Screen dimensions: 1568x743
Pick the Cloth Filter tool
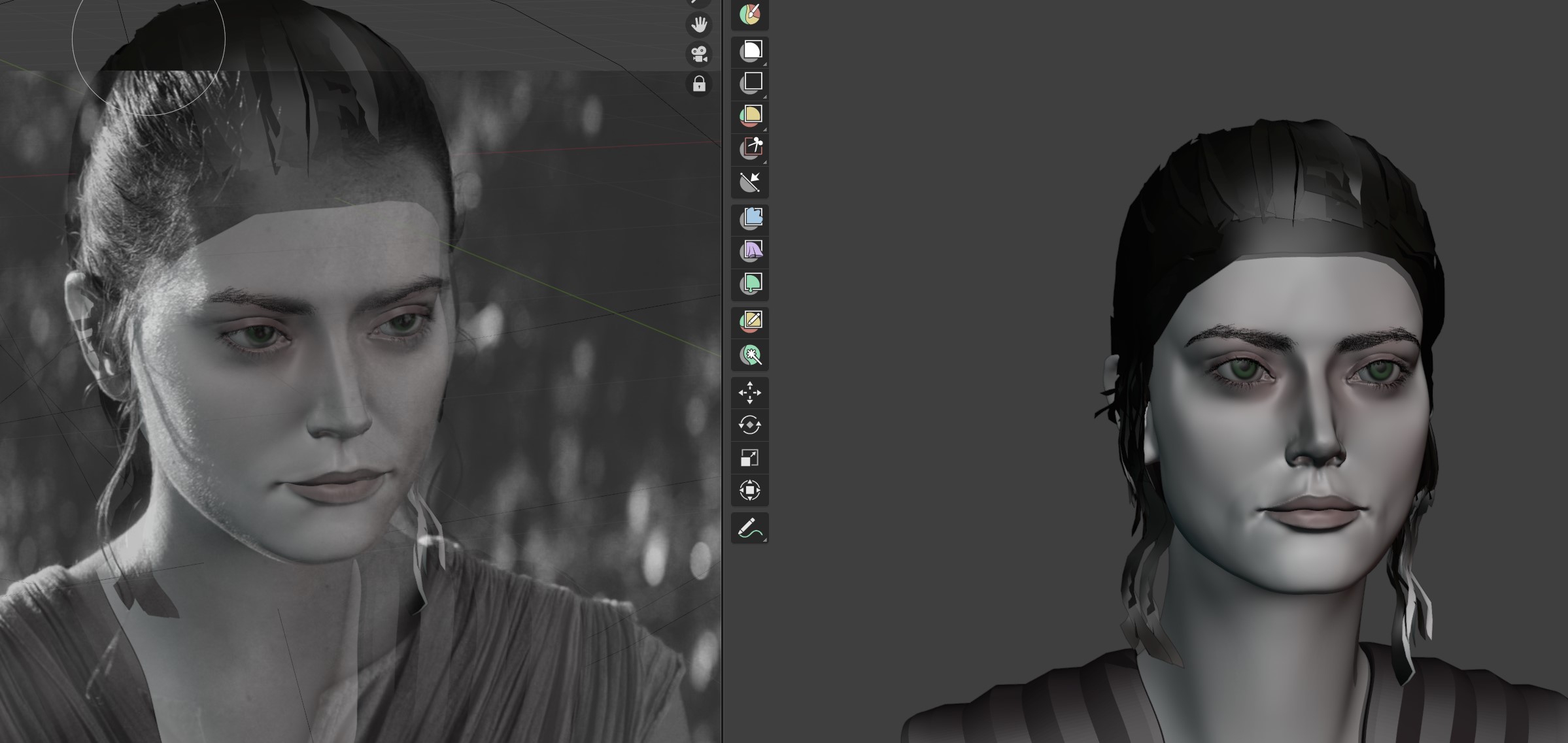coord(750,251)
